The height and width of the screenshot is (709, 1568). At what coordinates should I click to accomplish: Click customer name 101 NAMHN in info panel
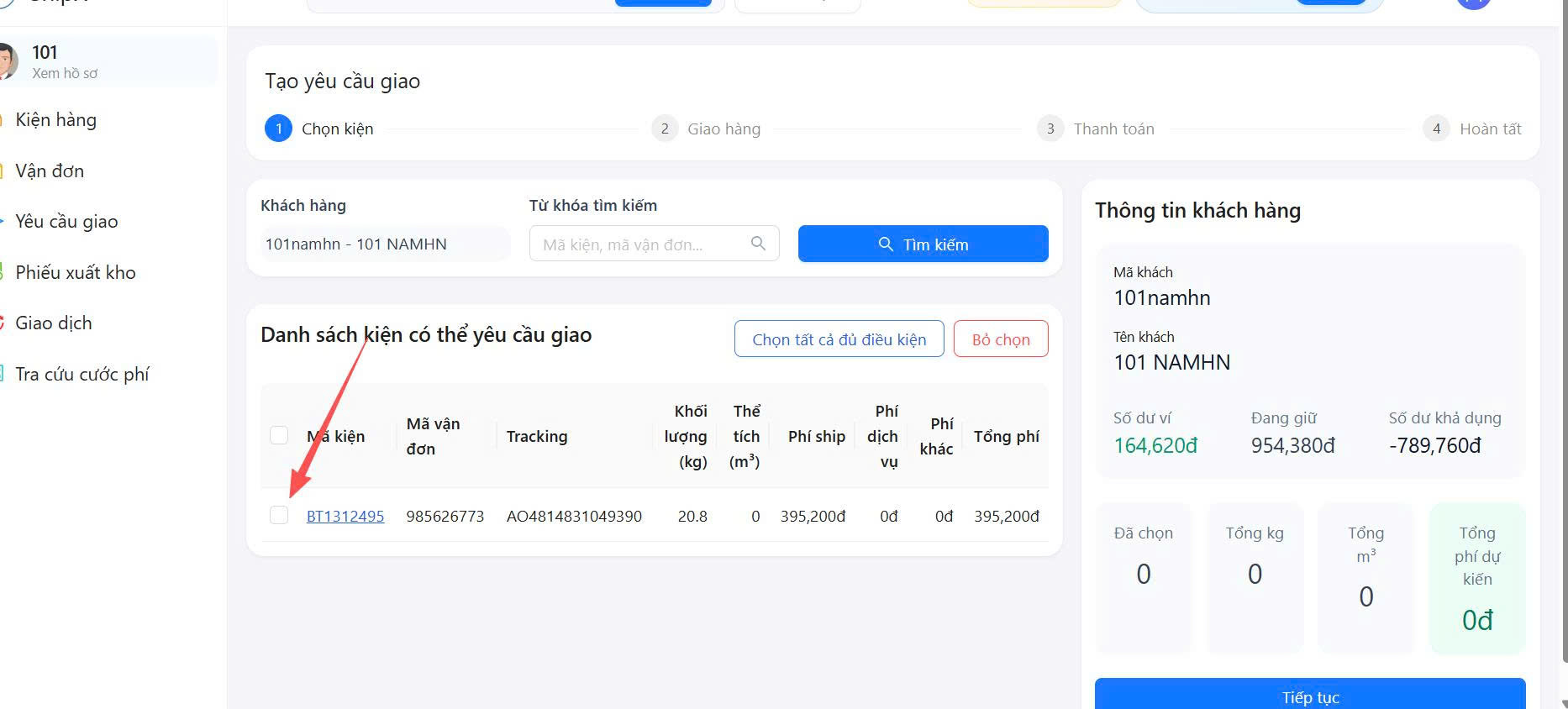tap(1172, 362)
